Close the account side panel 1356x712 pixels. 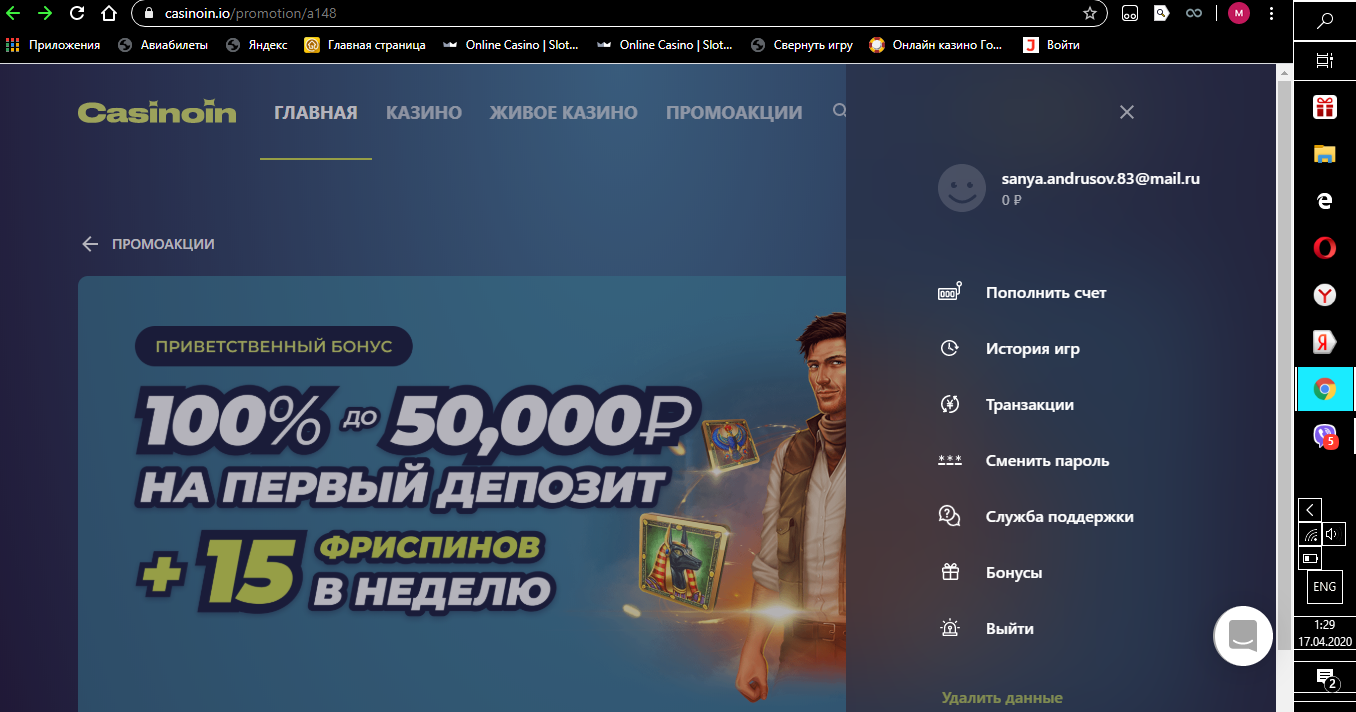click(x=1127, y=112)
